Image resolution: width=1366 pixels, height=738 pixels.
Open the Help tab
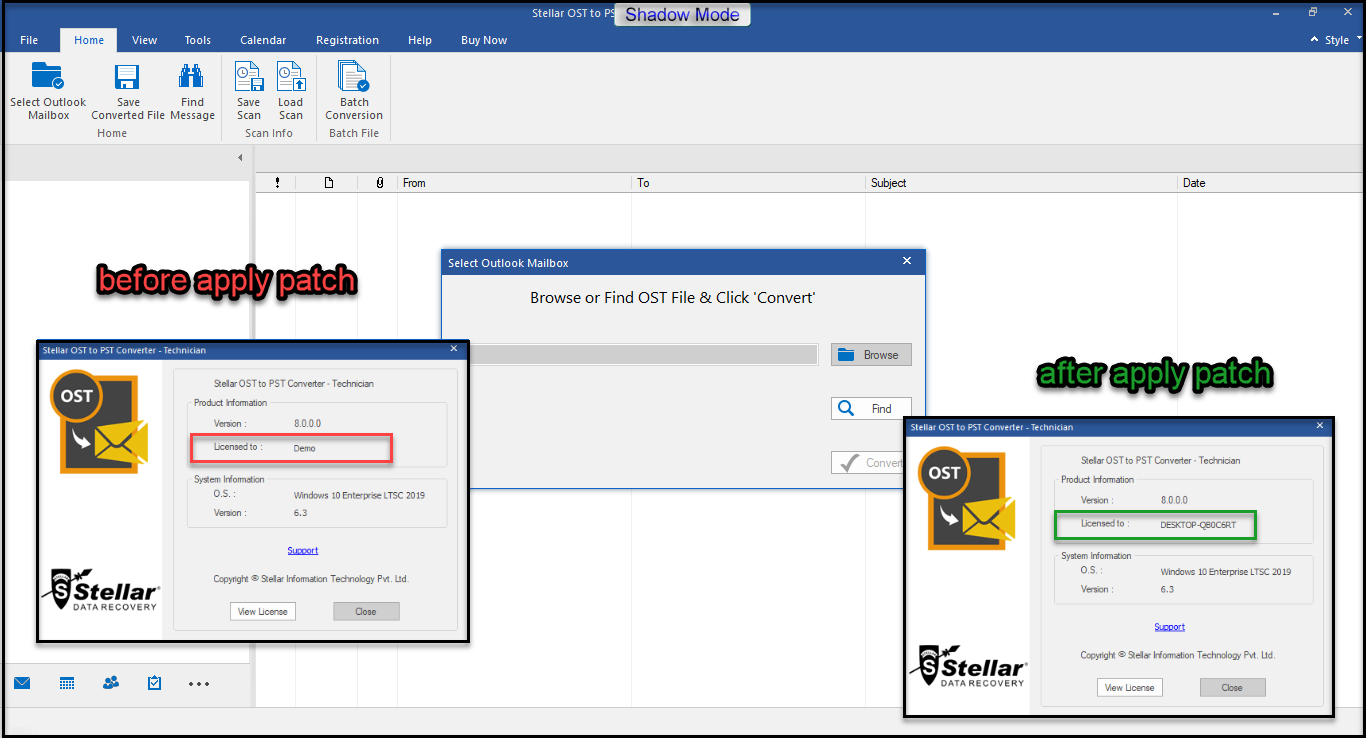click(420, 40)
